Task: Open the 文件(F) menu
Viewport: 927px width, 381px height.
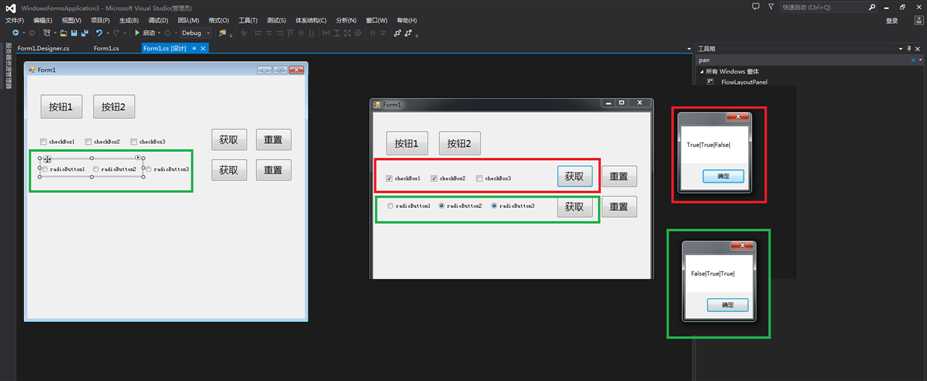Action: coord(15,20)
